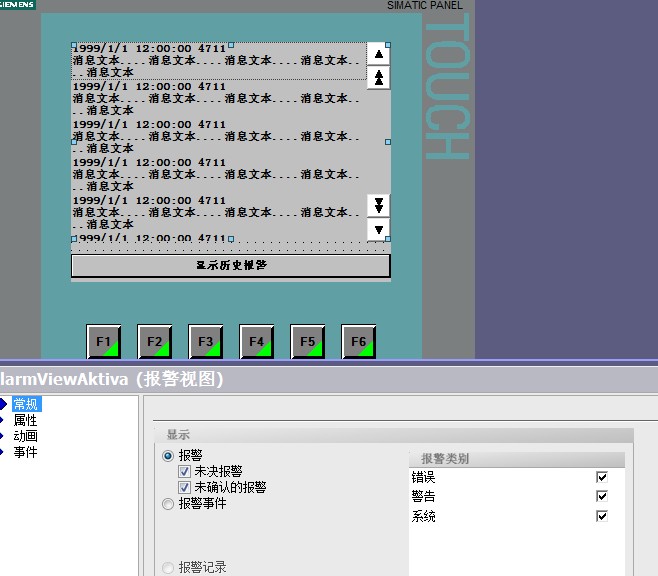
Task: Select the 报警 radio button
Action: coord(168,456)
